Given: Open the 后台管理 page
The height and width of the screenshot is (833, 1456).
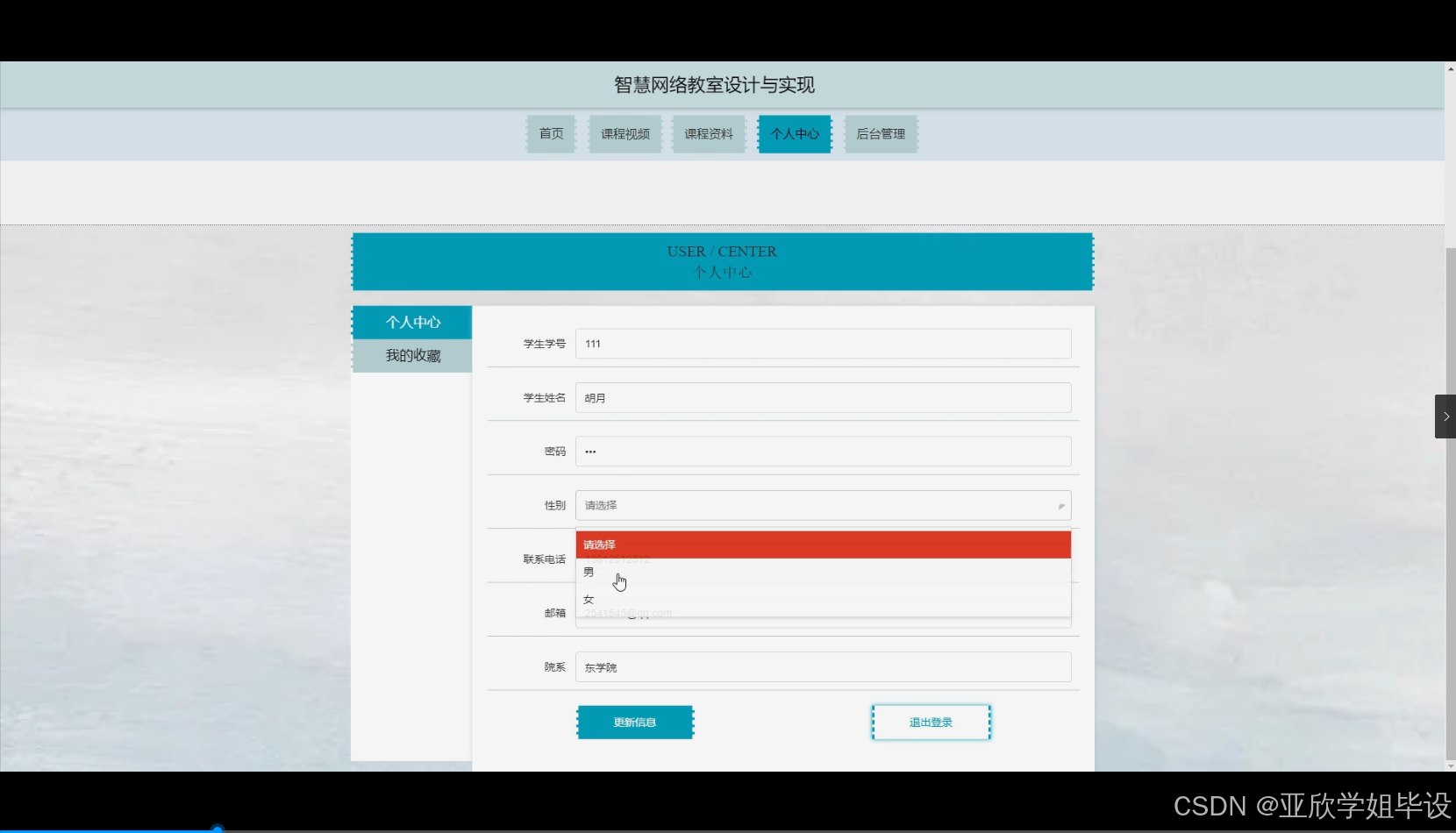Looking at the screenshot, I should (x=880, y=133).
